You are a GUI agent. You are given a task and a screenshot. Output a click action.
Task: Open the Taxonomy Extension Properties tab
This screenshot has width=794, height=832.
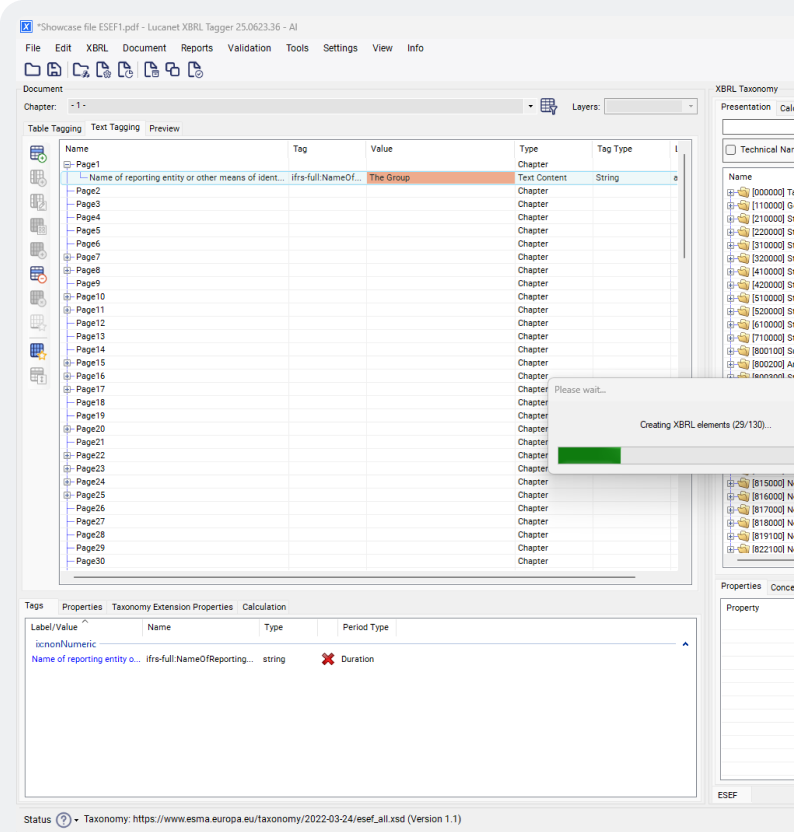pos(172,607)
